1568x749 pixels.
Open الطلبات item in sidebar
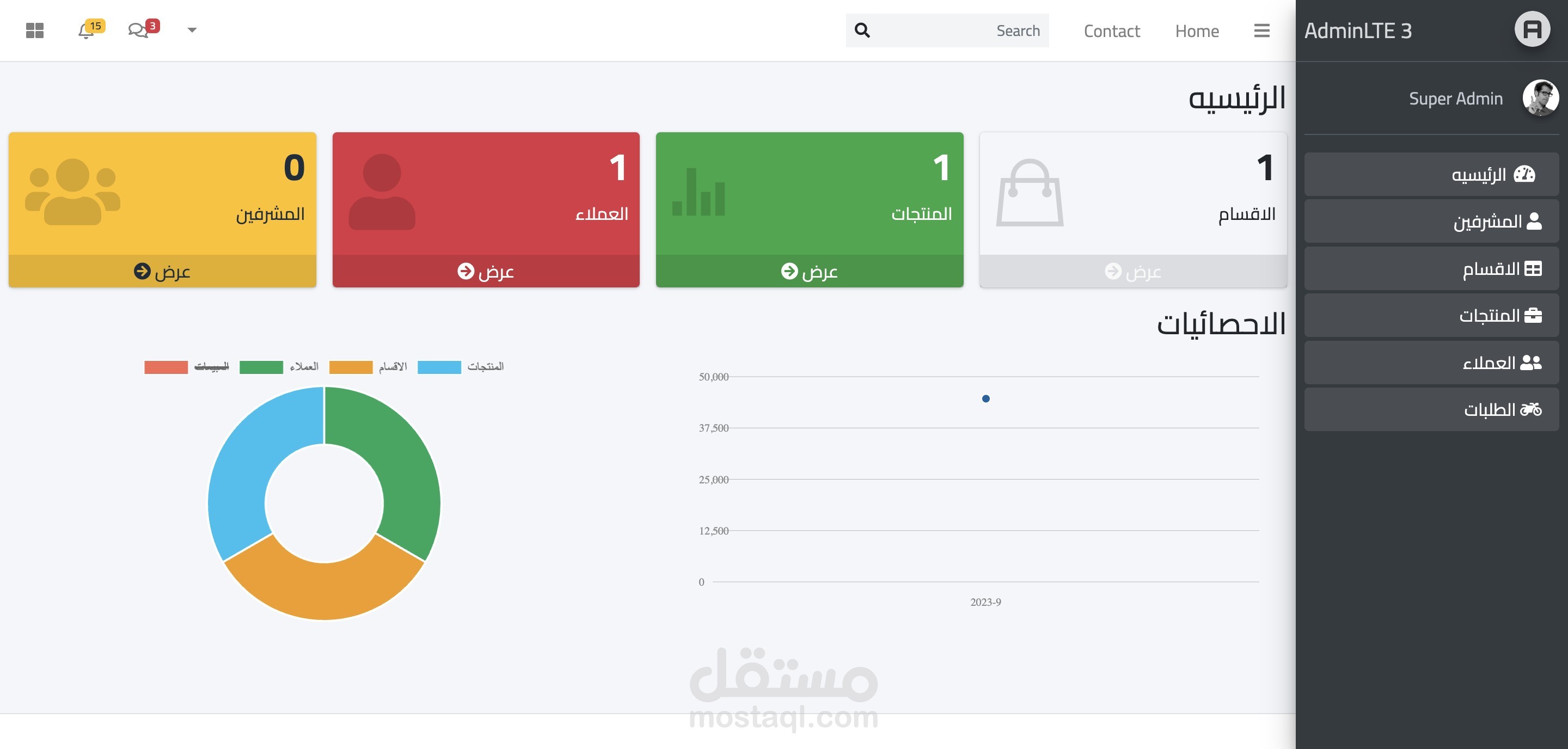point(1431,409)
